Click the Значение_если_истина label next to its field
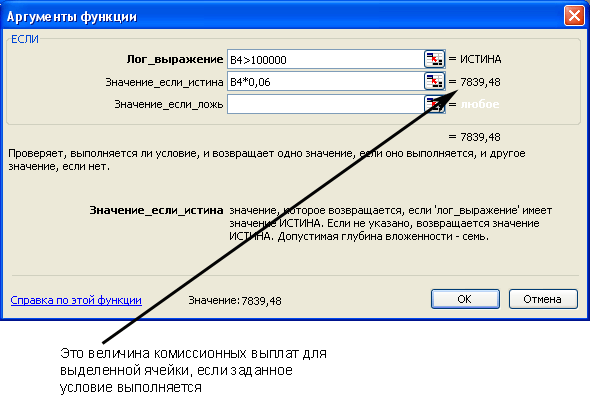This screenshot has height=400, width=590. tap(164, 82)
